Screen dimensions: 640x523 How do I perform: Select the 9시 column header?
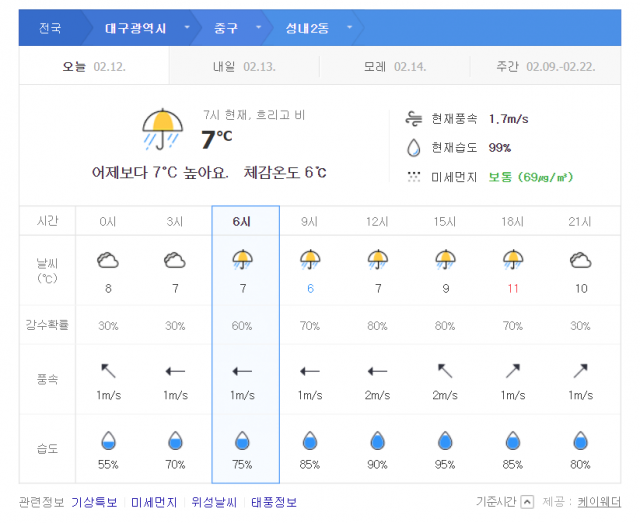(x=309, y=221)
